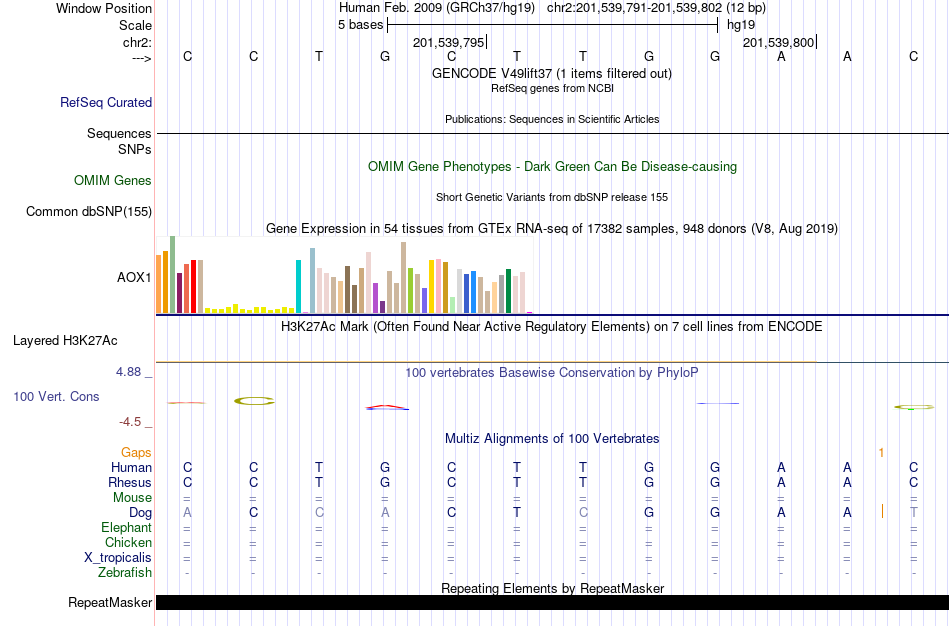This screenshot has height=626, width=950.
Task: Select the Human alignment row label
Action: tap(131, 467)
